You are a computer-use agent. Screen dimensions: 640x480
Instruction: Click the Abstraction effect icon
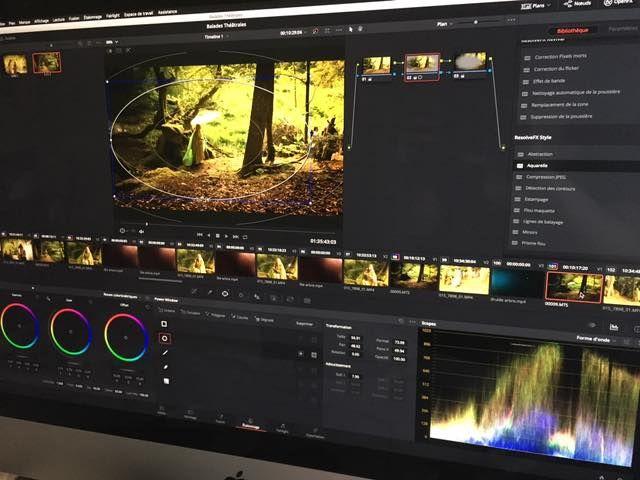(x=520, y=154)
